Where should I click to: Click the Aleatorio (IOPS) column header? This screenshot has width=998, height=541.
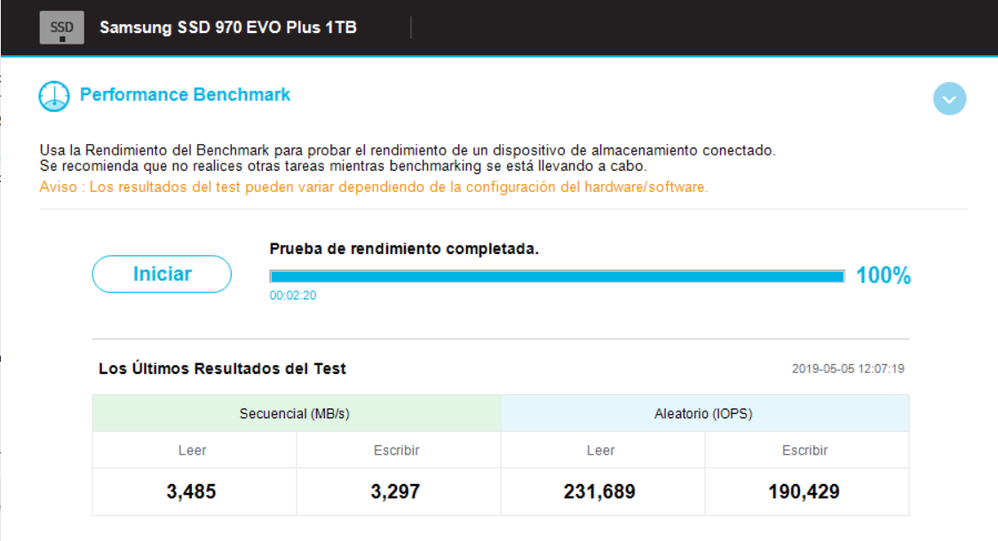pos(705,413)
